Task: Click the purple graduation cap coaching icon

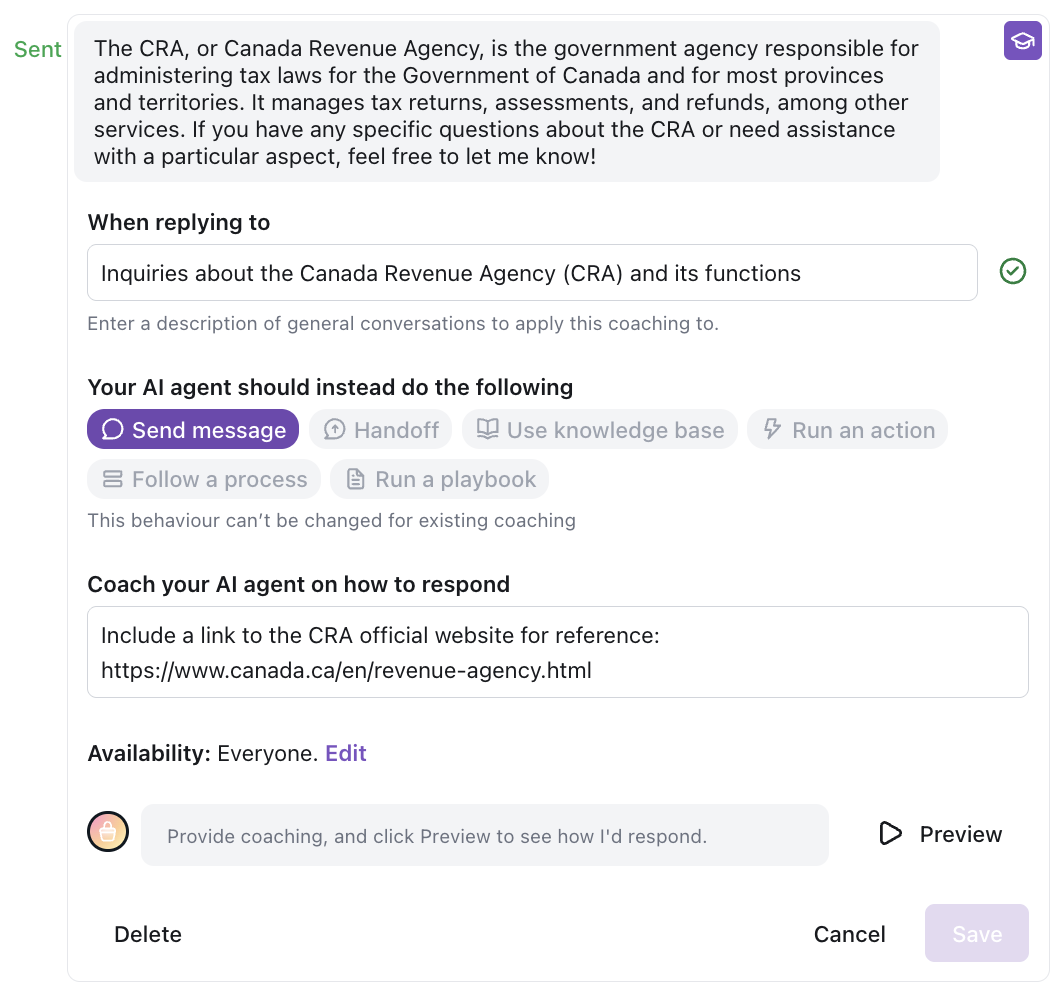Action: click(x=1022, y=41)
